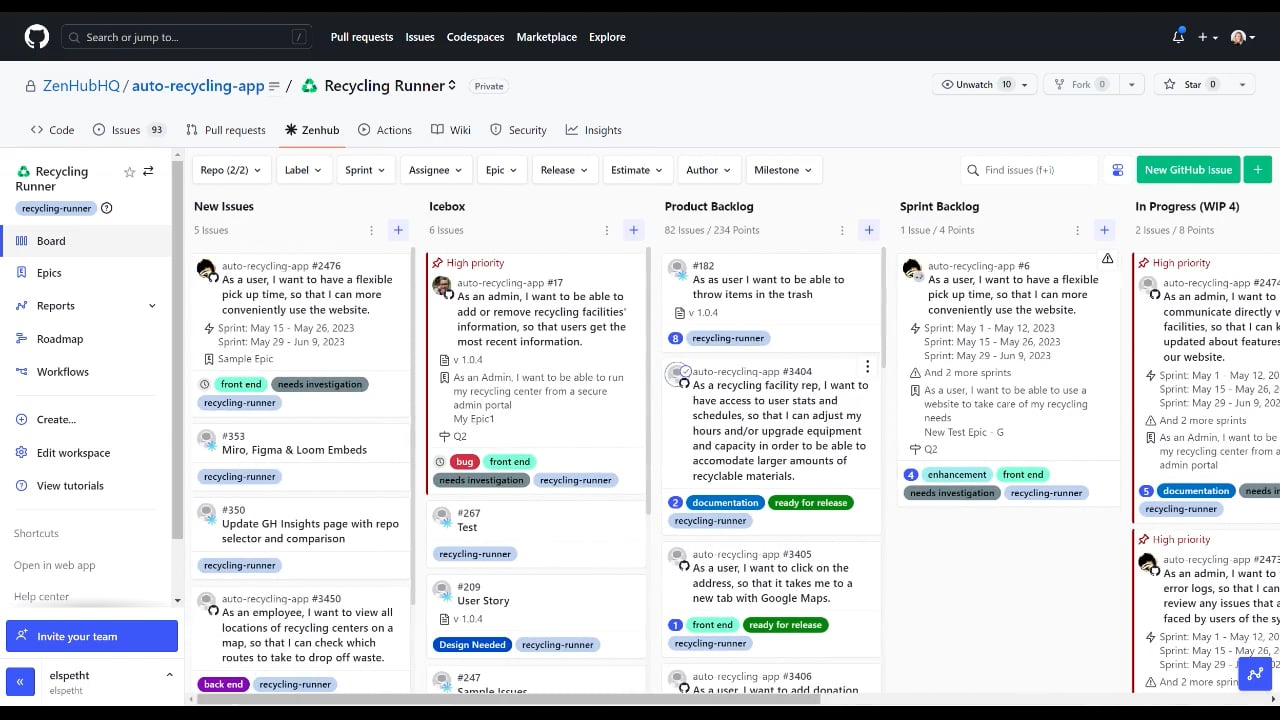This screenshot has width=1280, height=720.
Task: Open the Milestone filter dropdown
Action: click(x=782, y=170)
